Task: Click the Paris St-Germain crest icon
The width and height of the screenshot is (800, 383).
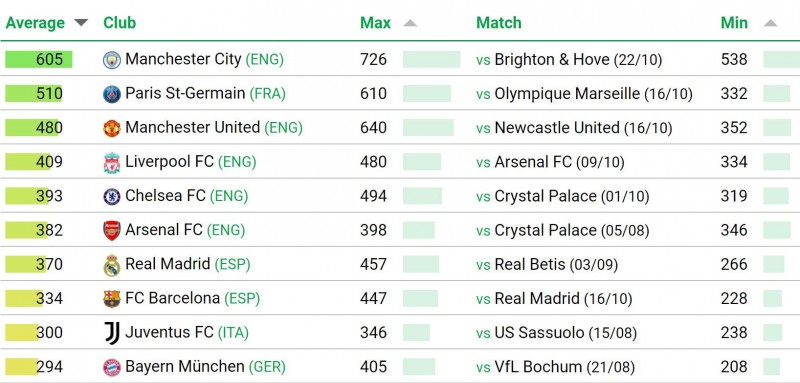Action: (112, 94)
